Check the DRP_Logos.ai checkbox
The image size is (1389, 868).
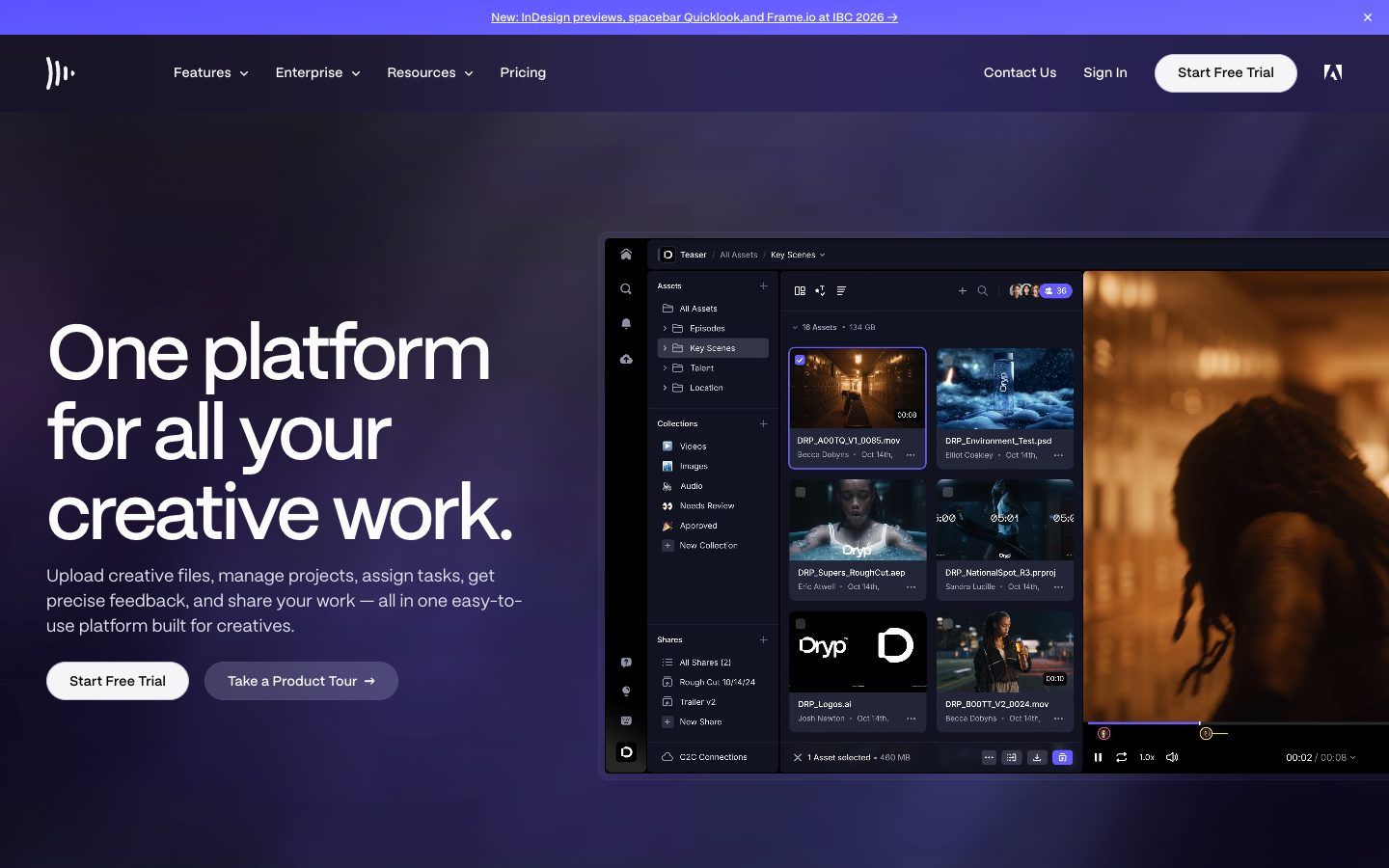point(800,623)
